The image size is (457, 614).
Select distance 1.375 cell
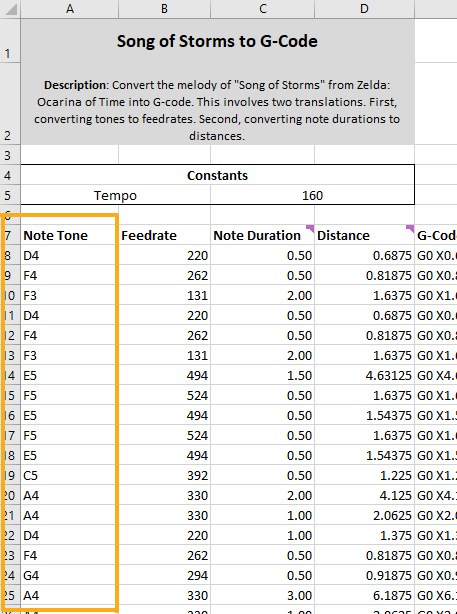[364, 535]
